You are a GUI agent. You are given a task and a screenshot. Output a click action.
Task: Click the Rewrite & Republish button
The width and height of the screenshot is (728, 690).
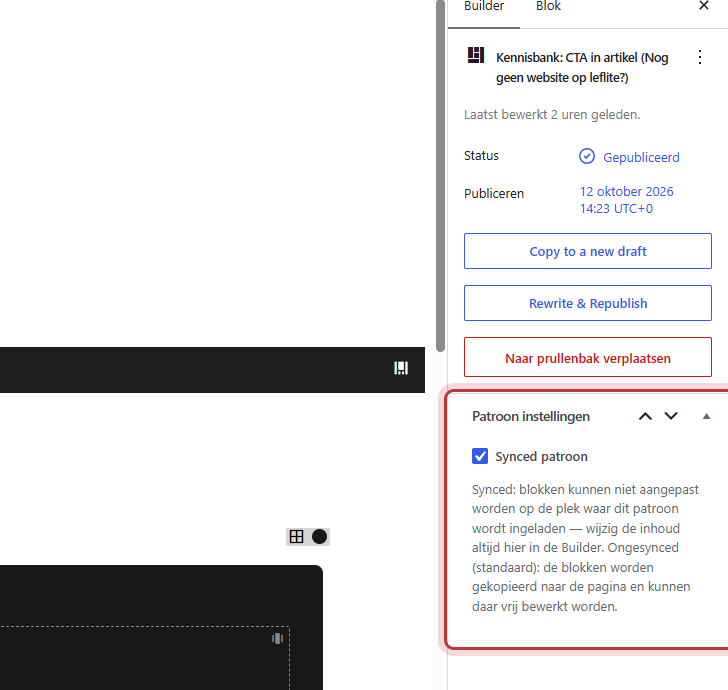588,303
